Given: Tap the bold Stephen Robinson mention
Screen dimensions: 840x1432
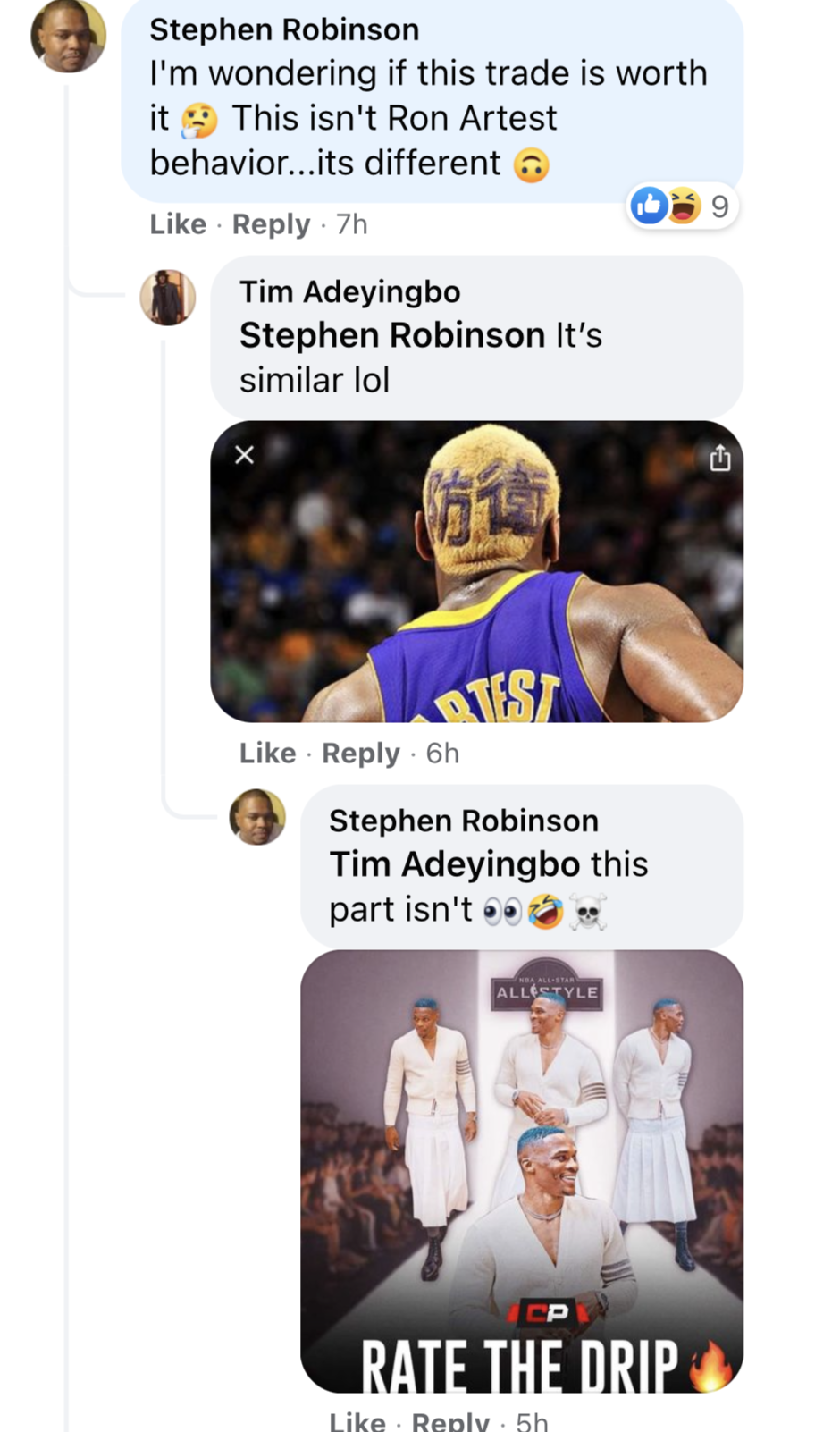Looking at the screenshot, I should tap(391, 335).
